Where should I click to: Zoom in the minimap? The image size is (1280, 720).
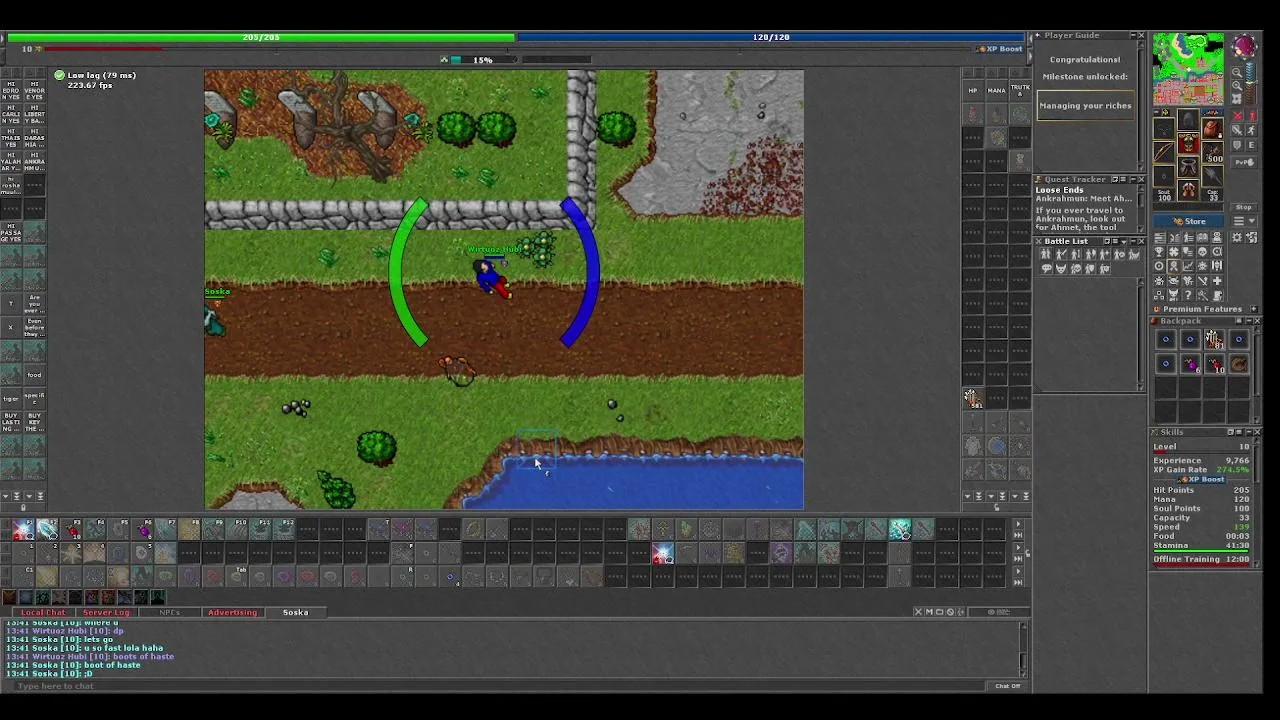(x=1237, y=86)
